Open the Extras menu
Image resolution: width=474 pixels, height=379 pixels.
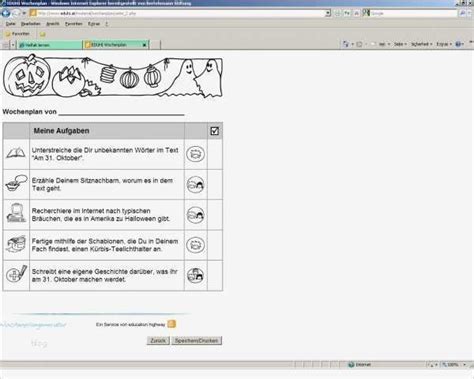[x=94, y=24]
